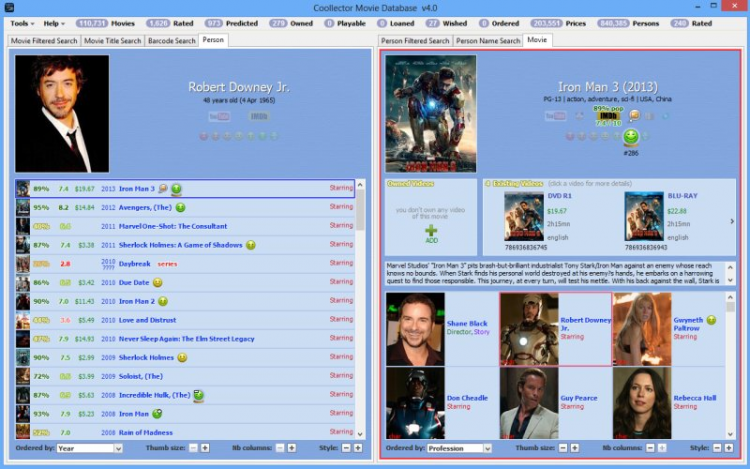Open Marvel One-Shot: The Consultant movie

173,226
